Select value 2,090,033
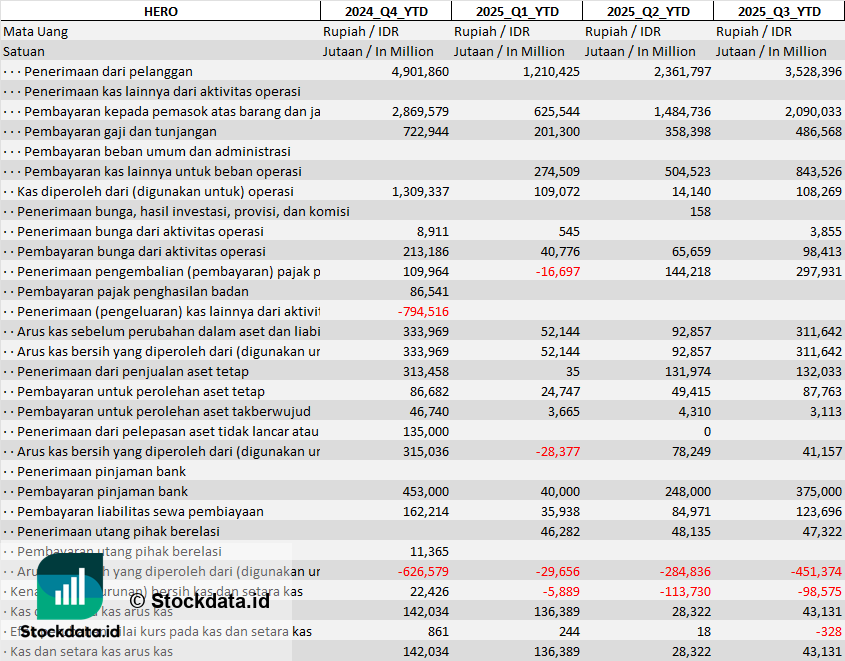 click(x=813, y=112)
